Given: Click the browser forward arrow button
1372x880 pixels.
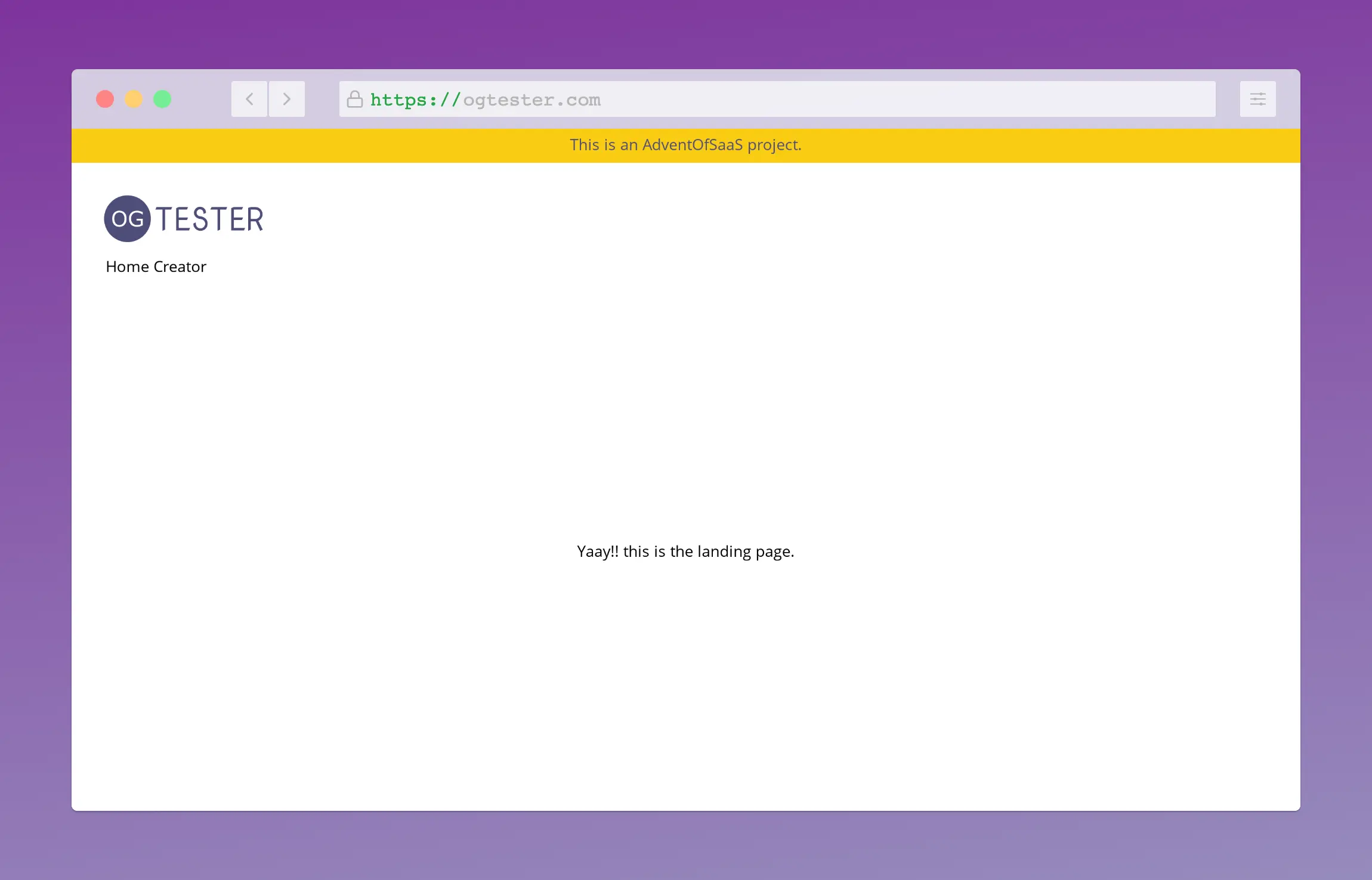Looking at the screenshot, I should 287,99.
